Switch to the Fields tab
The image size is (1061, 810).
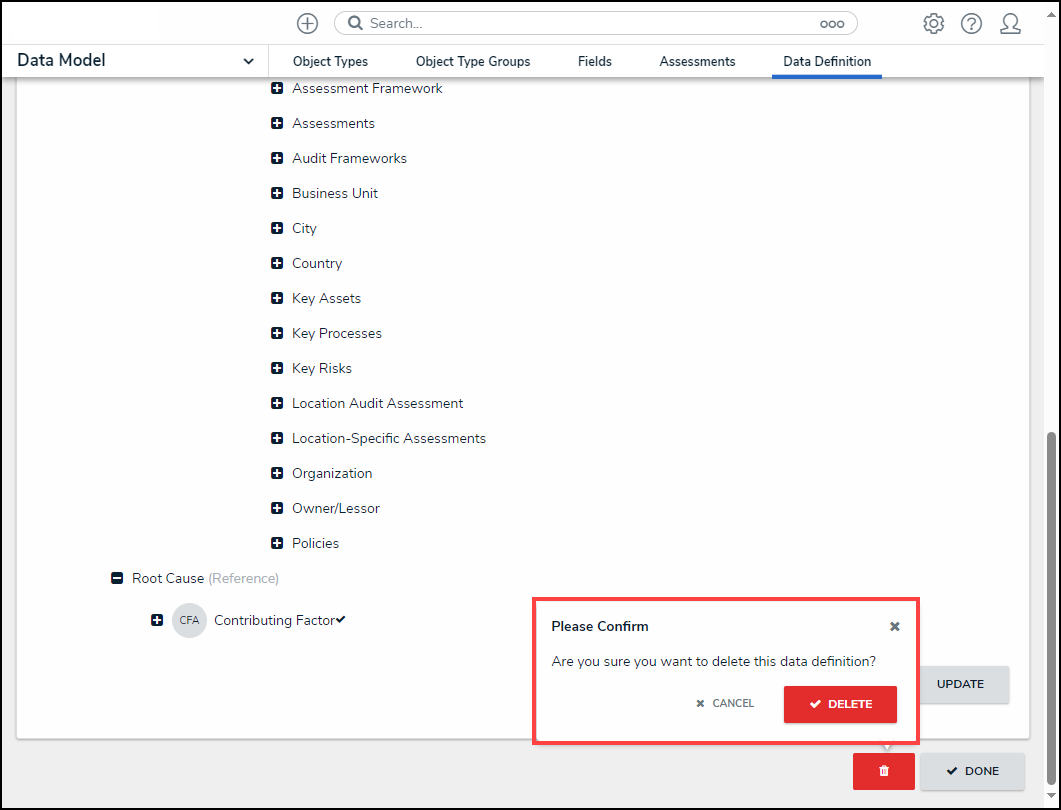(x=594, y=61)
